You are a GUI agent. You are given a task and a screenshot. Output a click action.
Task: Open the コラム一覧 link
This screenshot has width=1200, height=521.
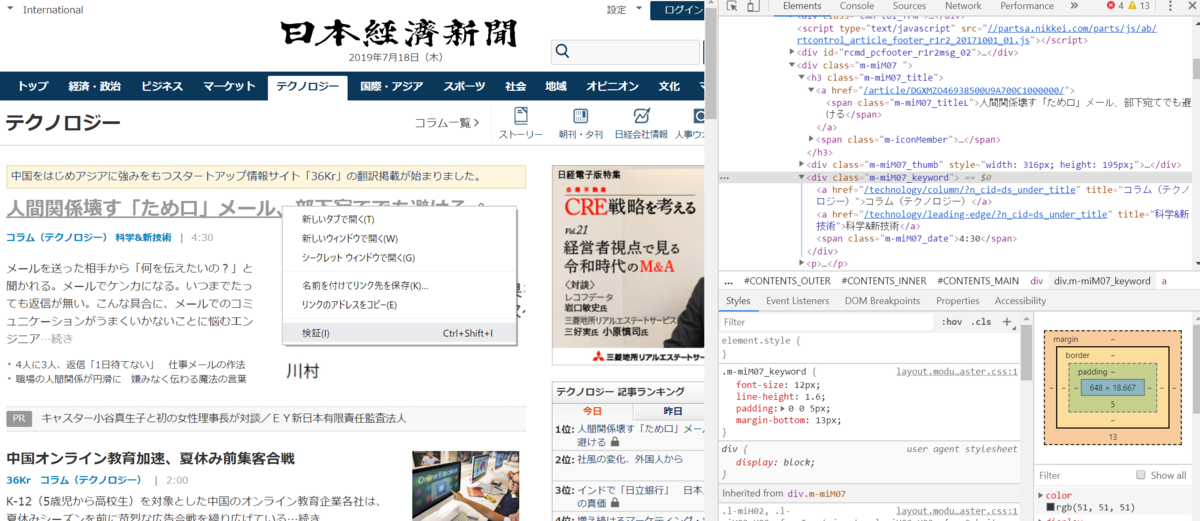(x=447, y=123)
